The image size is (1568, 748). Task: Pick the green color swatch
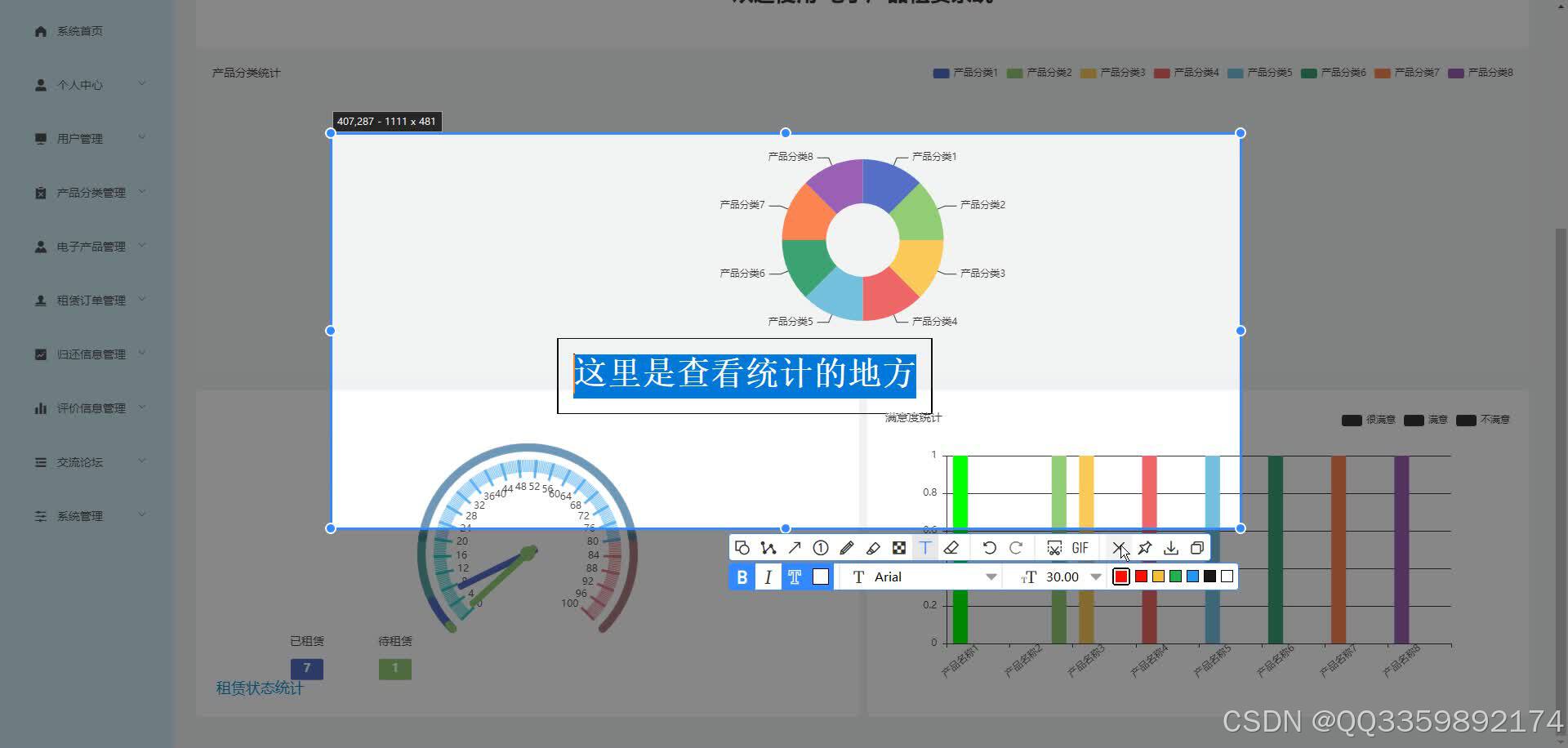pyautogui.click(x=1175, y=577)
